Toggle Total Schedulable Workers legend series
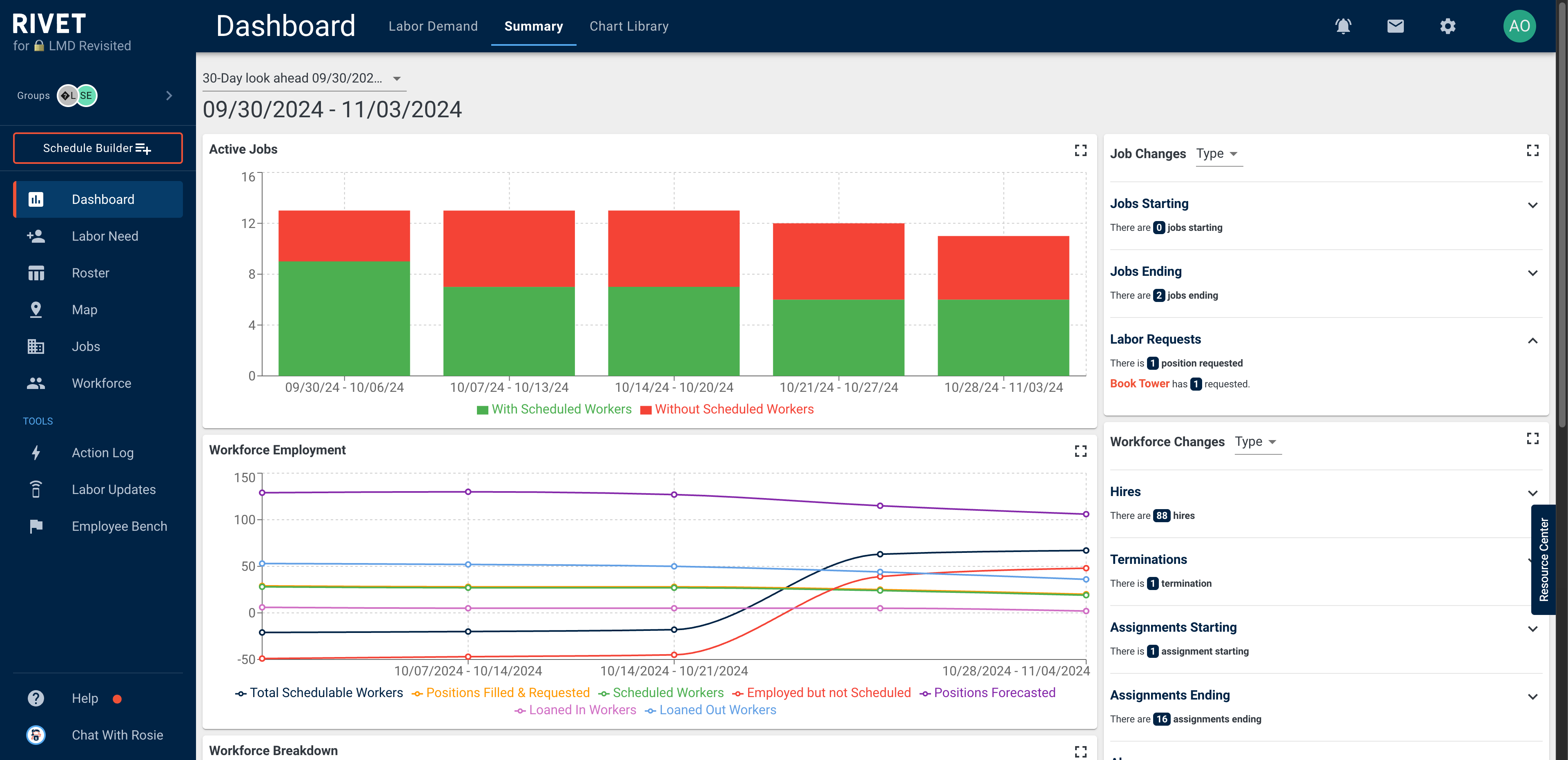The image size is (1568, 760). coord(319,693)
